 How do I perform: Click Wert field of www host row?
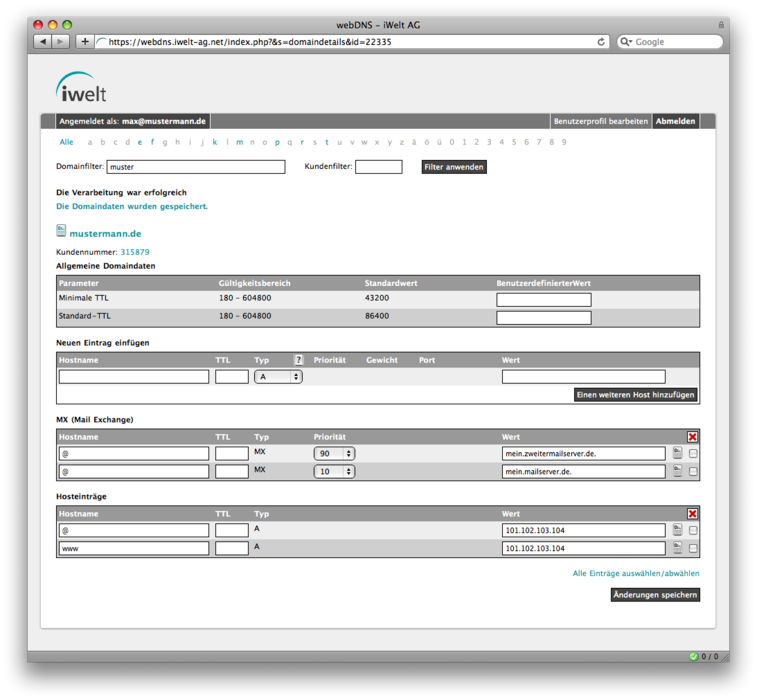tap(584, 548)
